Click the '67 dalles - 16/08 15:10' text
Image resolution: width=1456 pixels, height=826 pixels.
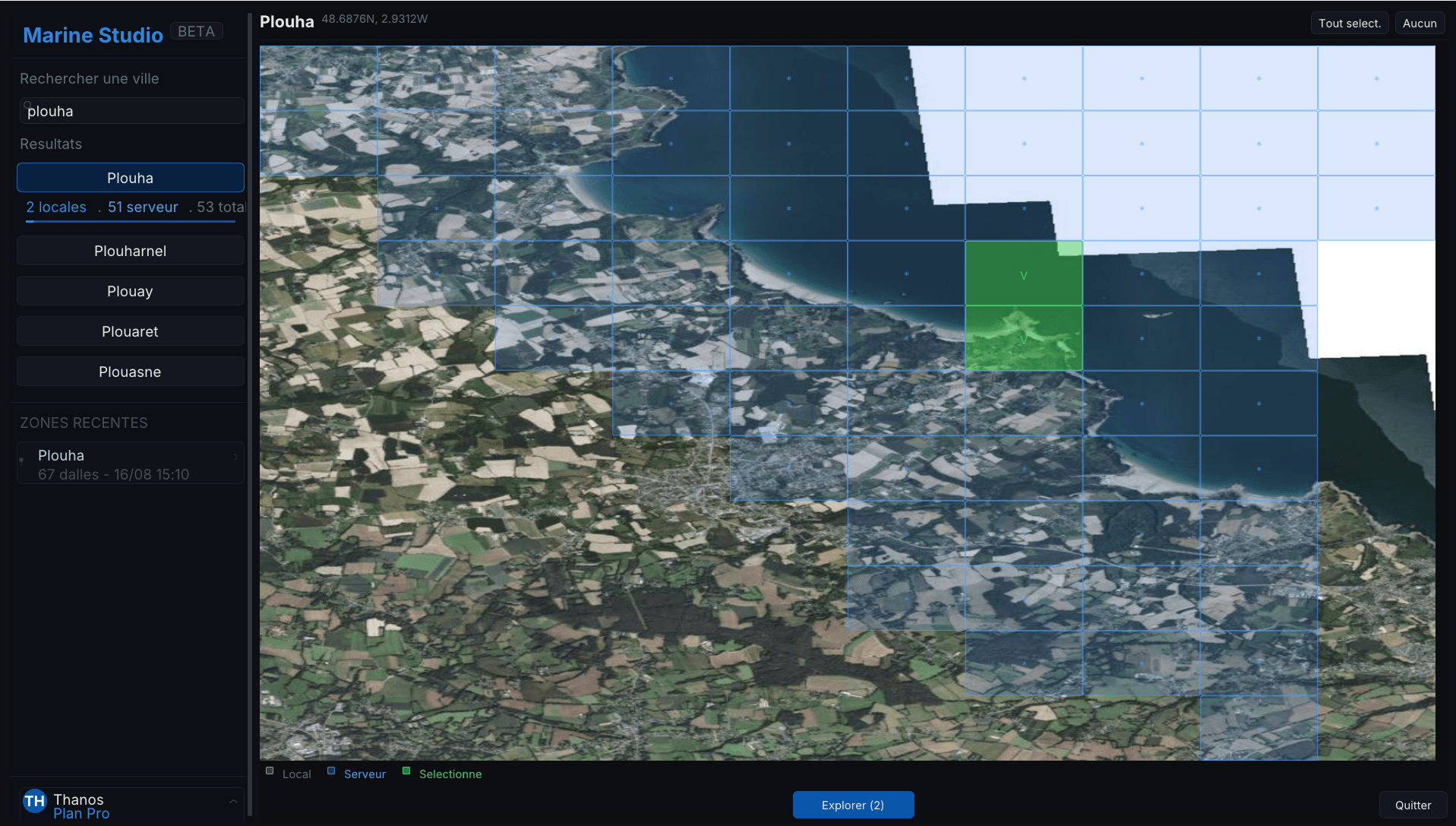(x=114, y=474)
